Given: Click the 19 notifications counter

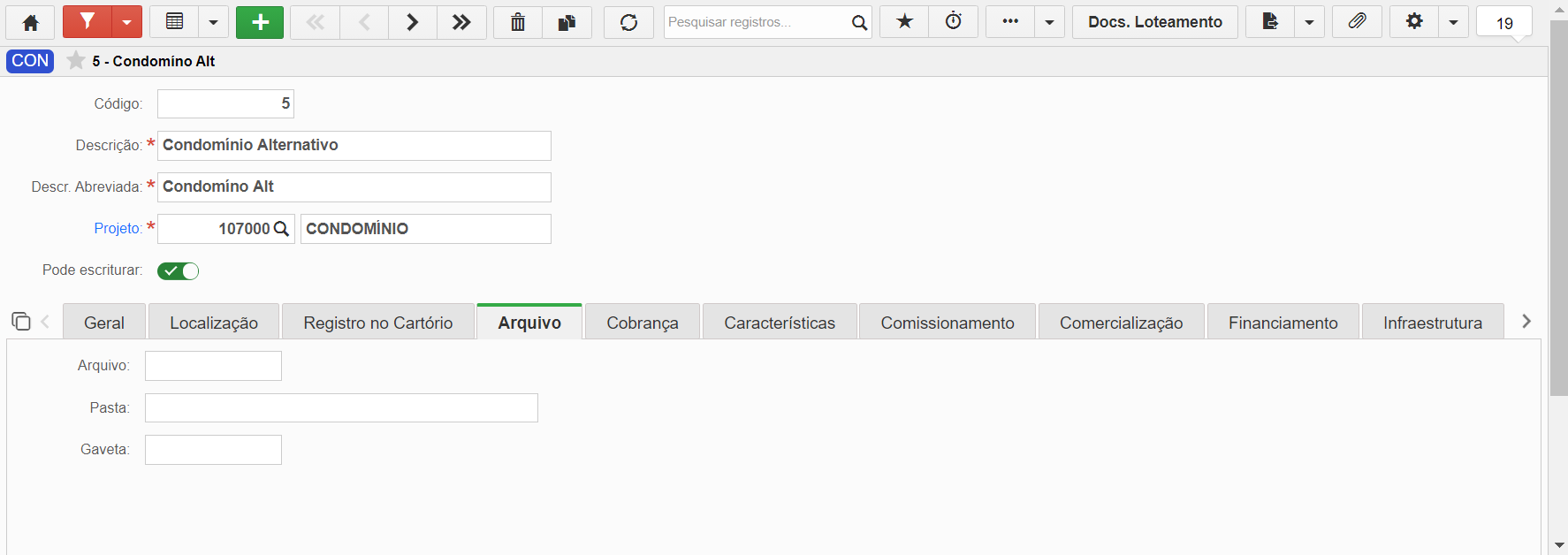Looking at the screenshot, I should click(x=1504, y=23).
